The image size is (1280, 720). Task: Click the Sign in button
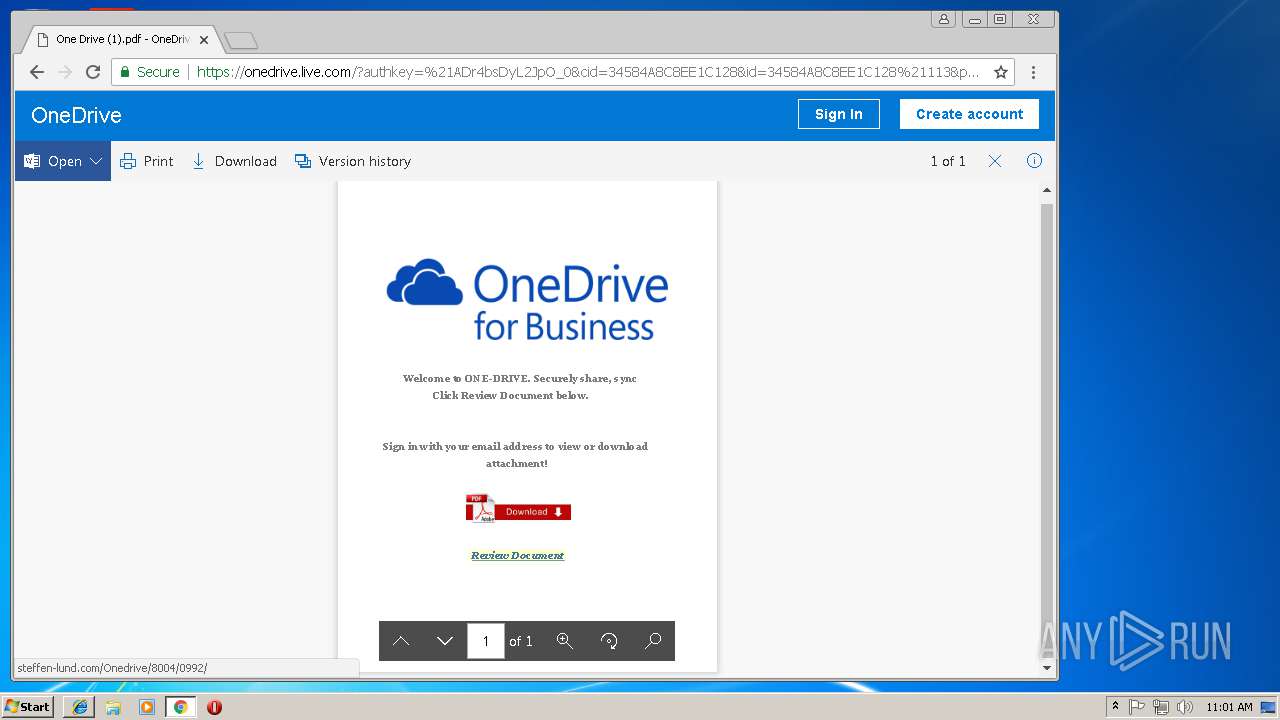[838, 114]
